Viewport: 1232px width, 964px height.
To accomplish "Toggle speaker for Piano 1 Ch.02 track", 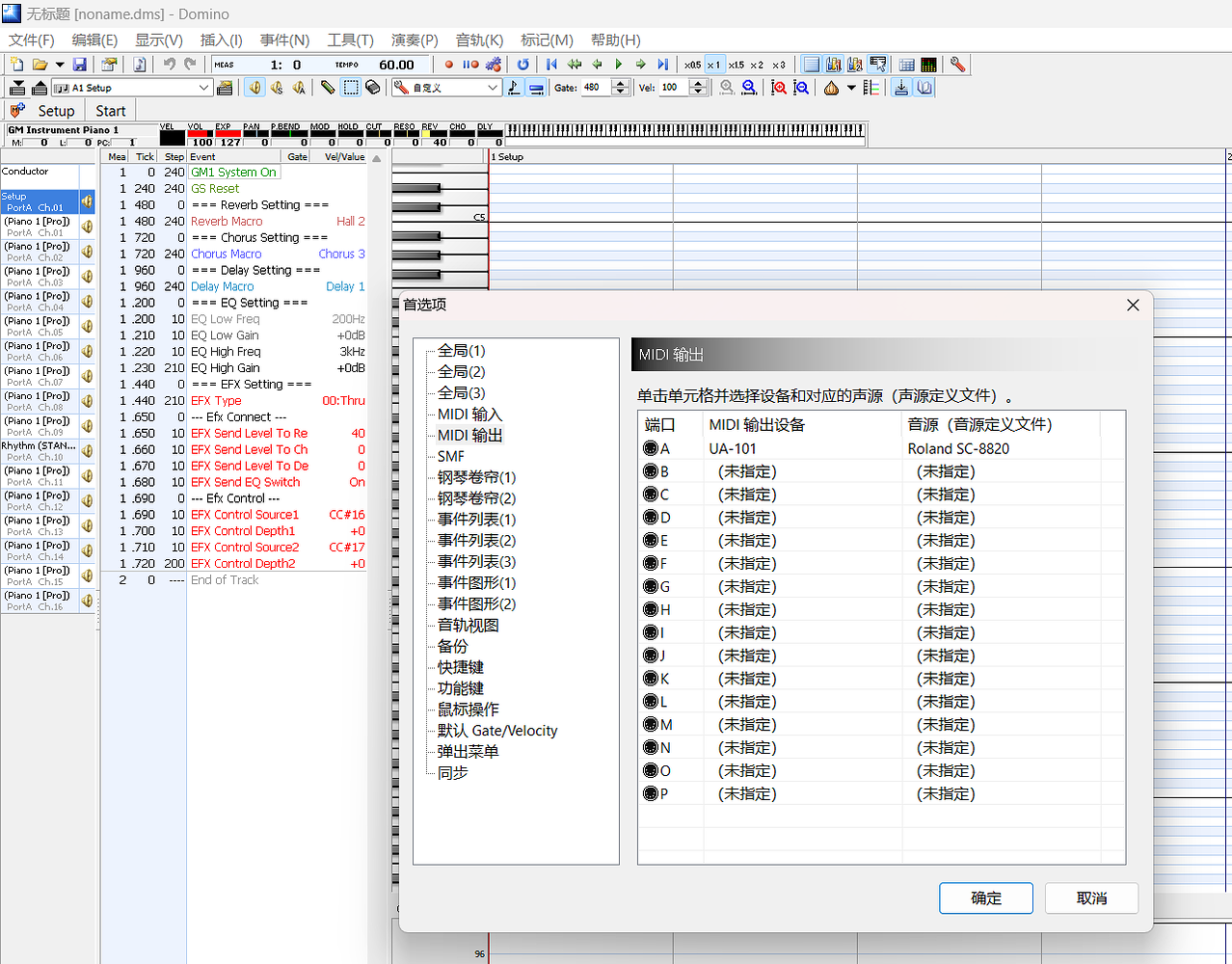I will tap(87, 252).
